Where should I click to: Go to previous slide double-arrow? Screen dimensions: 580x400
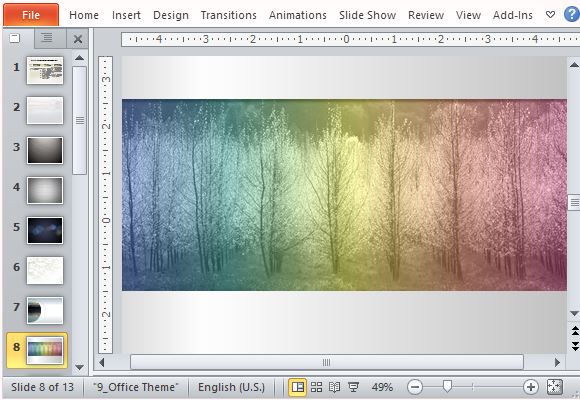(x=575, y=330)
